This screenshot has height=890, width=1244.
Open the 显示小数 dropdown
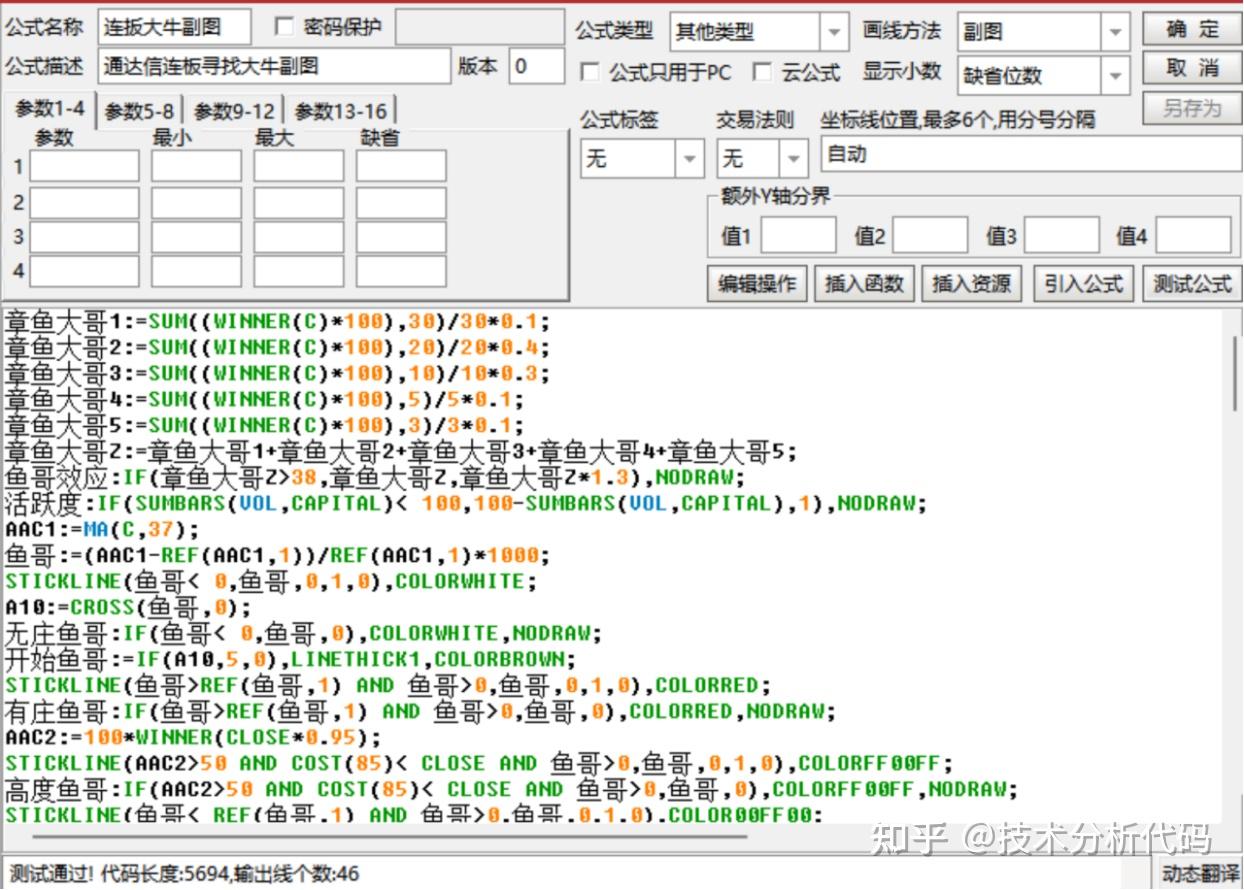coord(1116,75)
